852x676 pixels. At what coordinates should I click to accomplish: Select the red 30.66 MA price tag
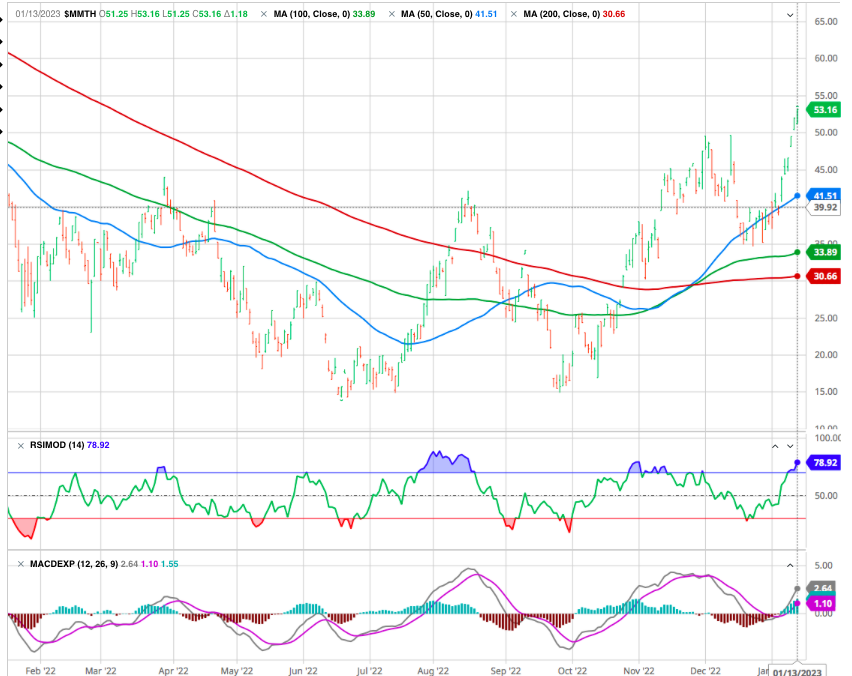[825, 276]
